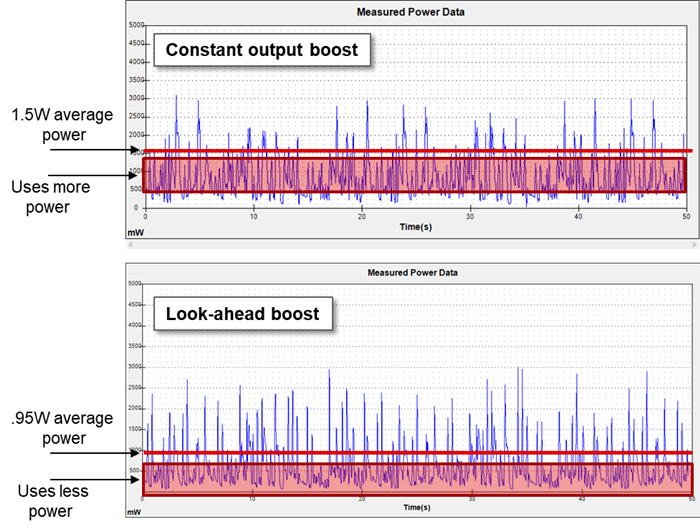Click the lower black arrow beside the top chart
The width and height of the screenshot is (700, 531).
point(134,175)
